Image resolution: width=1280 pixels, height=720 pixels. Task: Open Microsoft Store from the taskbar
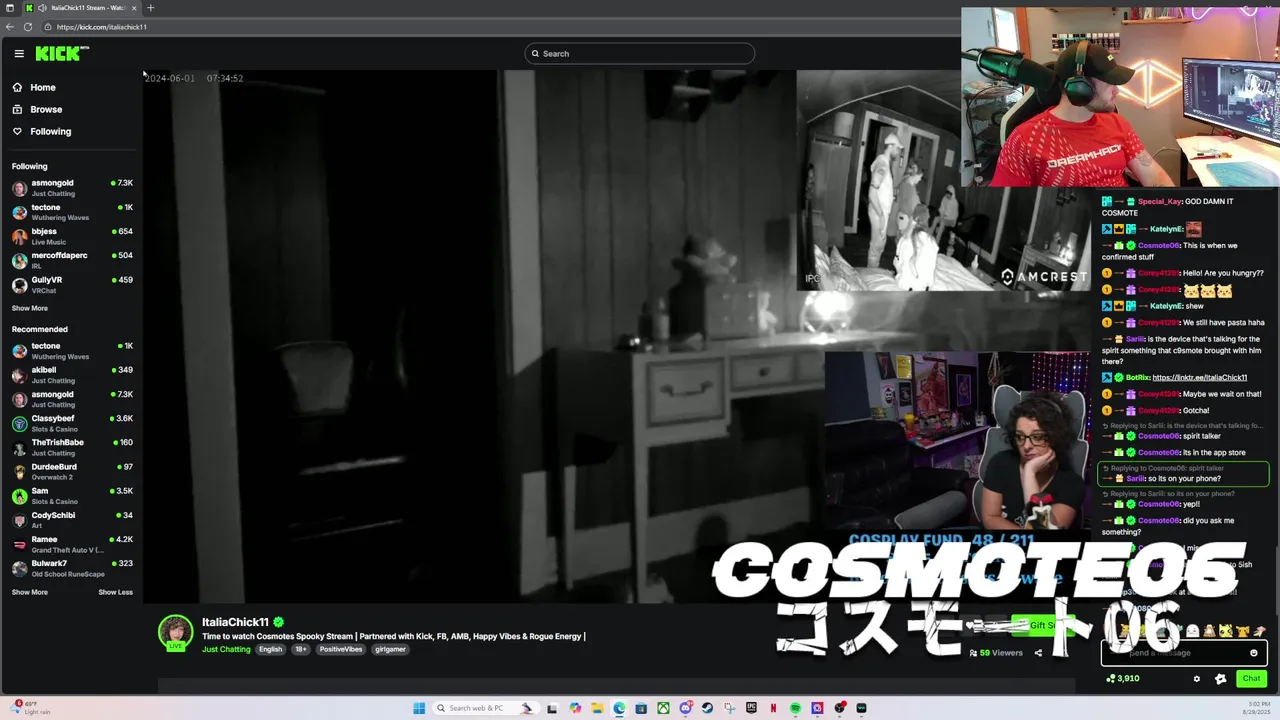[x=641, y=708]
